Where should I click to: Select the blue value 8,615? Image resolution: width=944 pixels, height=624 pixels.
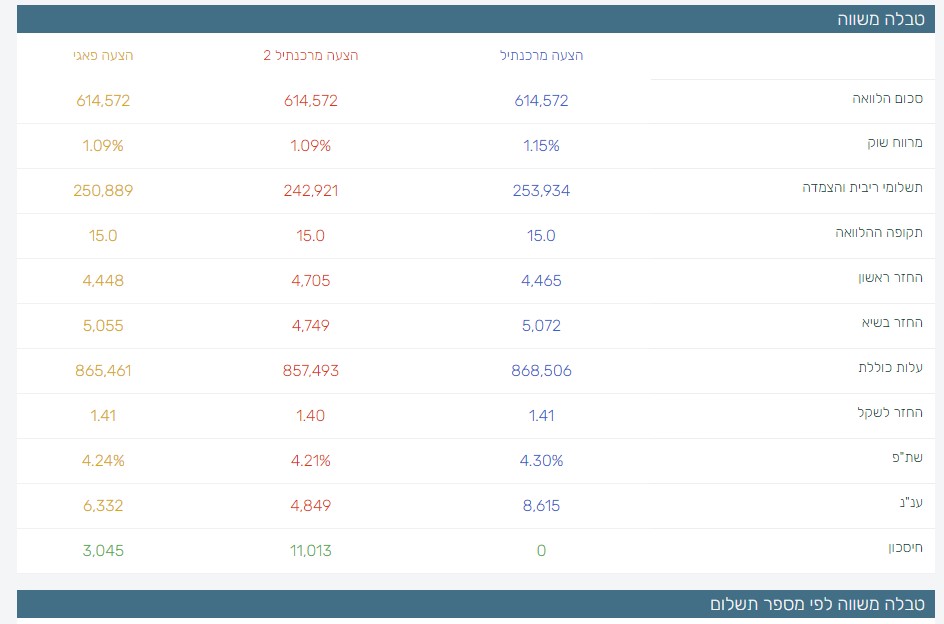[x=541, y=505]
